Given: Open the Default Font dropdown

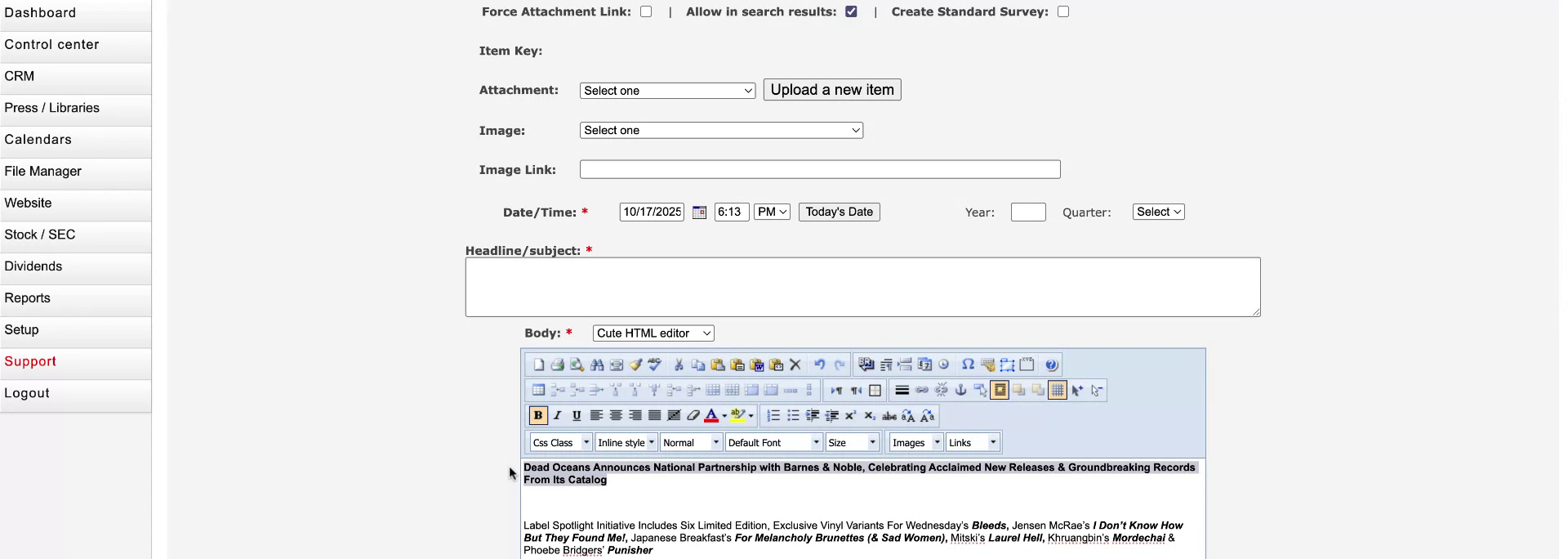Looking at the screenshot, I should click(773, 443).
